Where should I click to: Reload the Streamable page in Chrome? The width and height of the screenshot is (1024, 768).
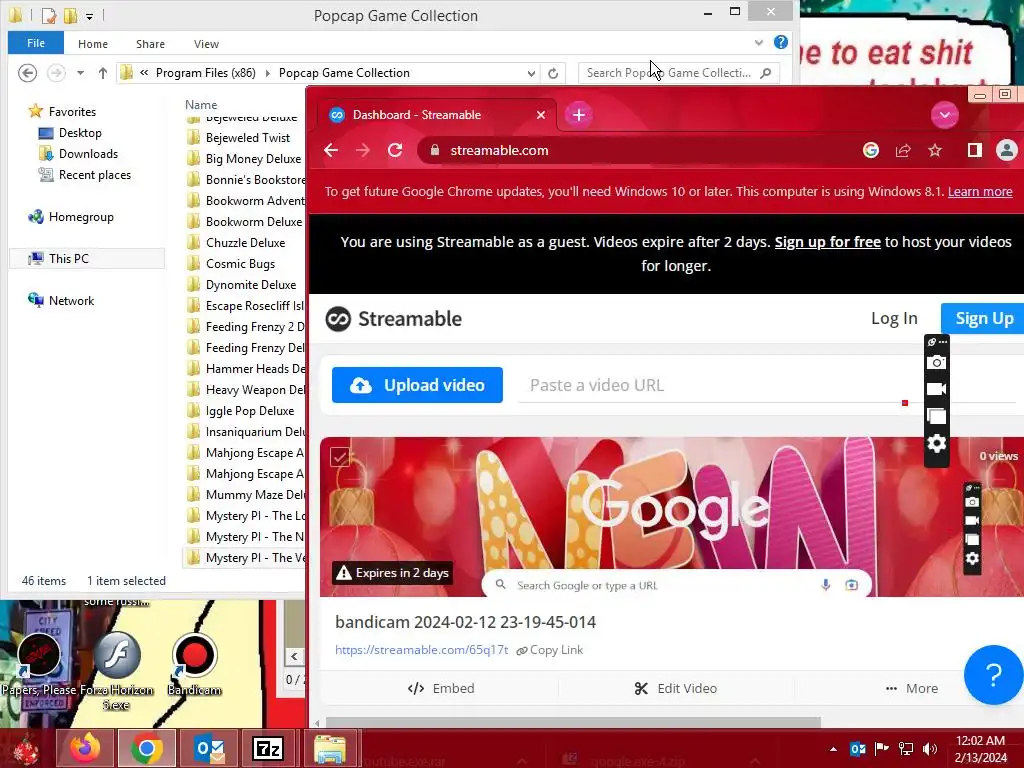coord(395,150)
